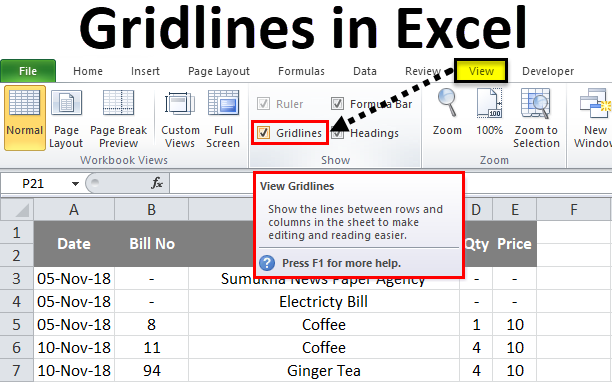Screen dimensions: 612x382
Task: Click Press F1 for more help text
Action: [x=342, y=263]
